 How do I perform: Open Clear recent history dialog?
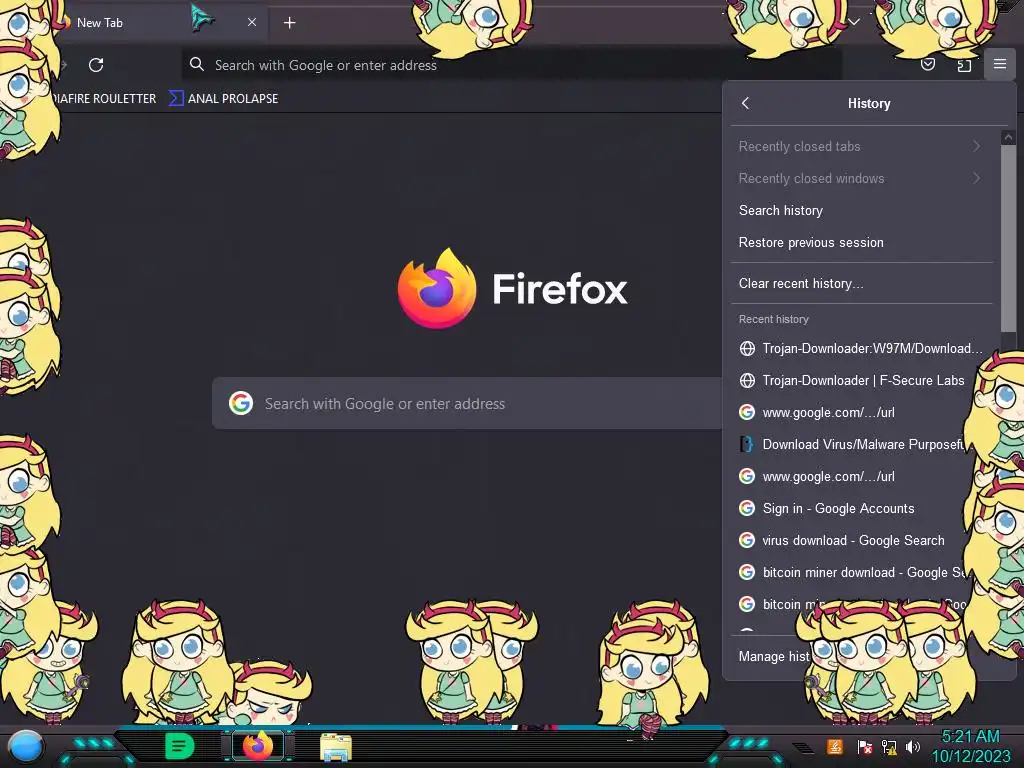[860, 283]
